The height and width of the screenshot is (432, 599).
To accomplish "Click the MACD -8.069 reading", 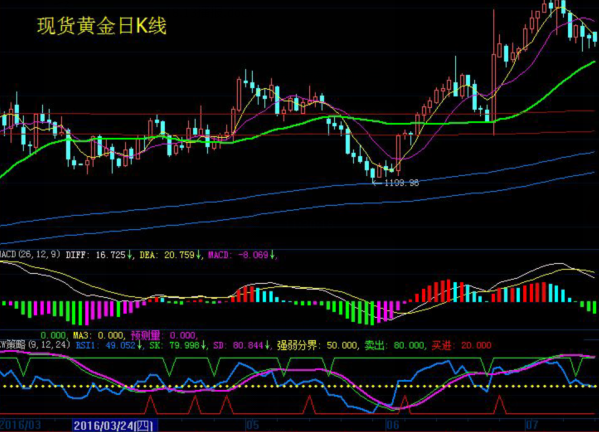I will tap(241, 255).
